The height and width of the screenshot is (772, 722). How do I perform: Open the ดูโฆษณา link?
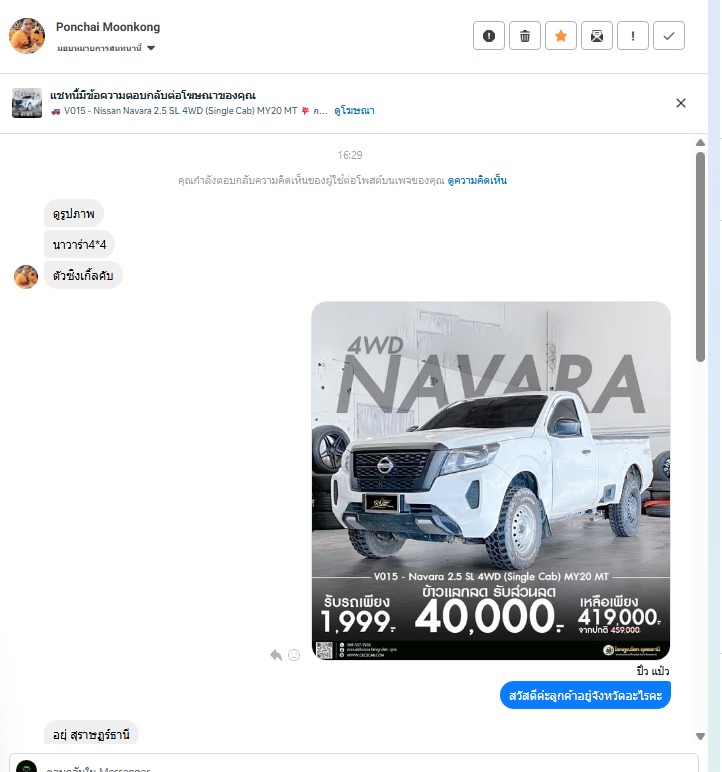pyautogui.click(x=354, y=111)
